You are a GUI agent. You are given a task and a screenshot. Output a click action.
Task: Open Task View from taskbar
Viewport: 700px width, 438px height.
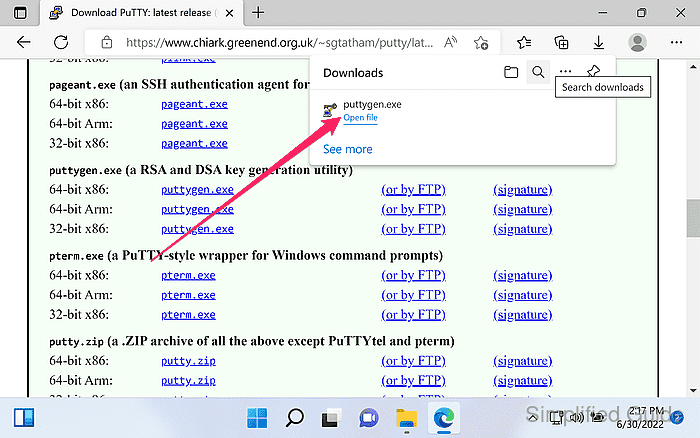(x=331, y=418)
